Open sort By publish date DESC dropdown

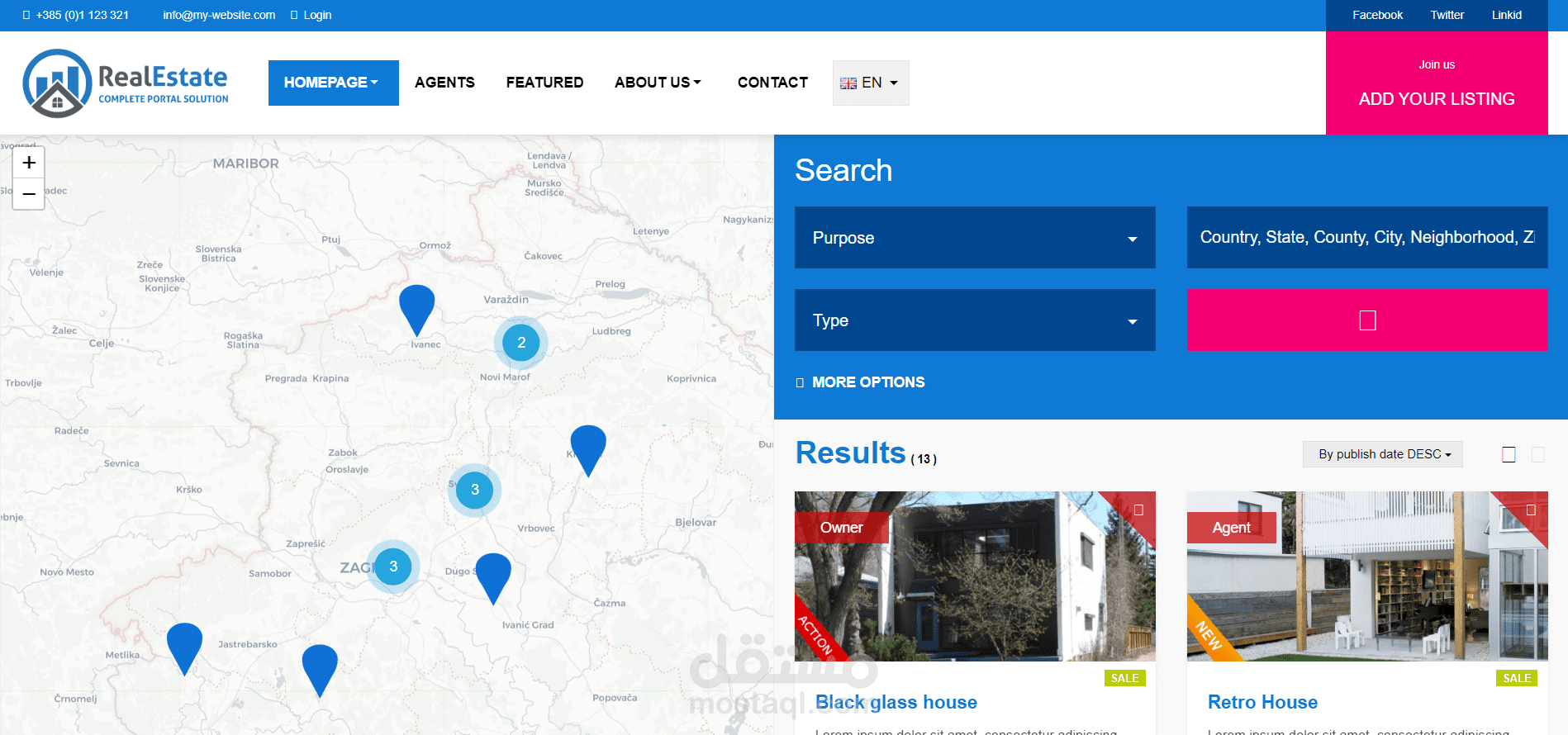click(1383, 454)
